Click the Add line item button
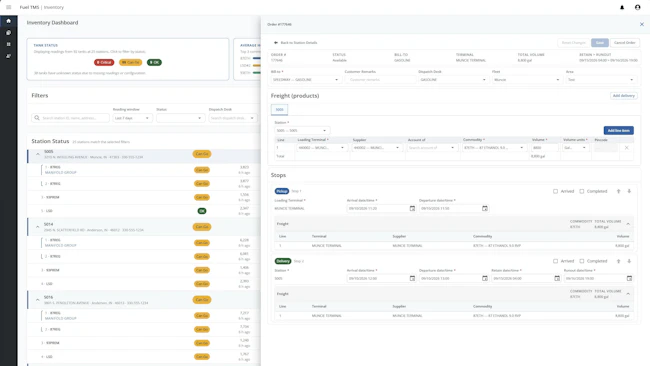650x366 pixels. [x=618, y=131]
